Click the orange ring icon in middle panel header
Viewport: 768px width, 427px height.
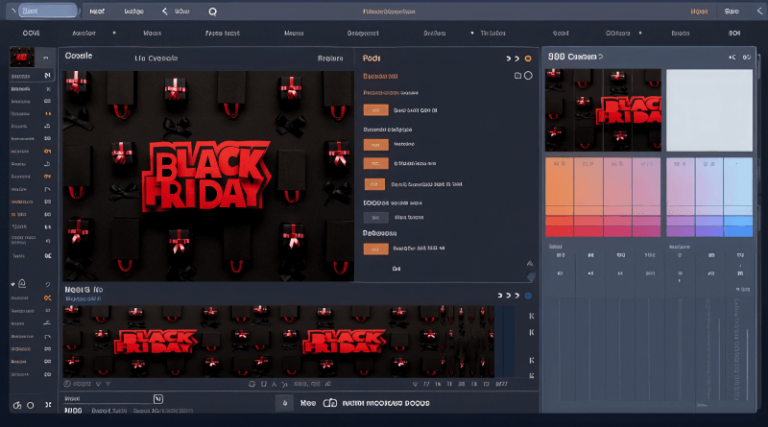tap(528, 59)
